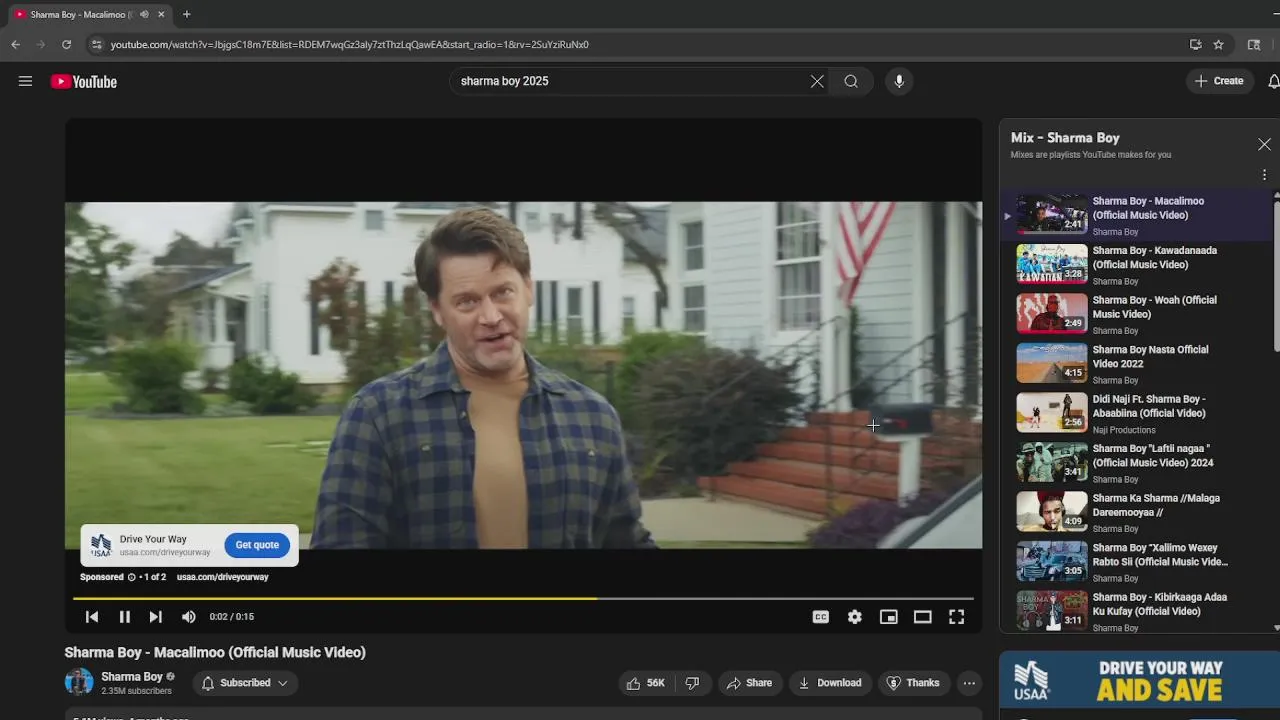Image resolution: width=1280 pixels, height=720 pixels.
Task: Play Sharma Boy - Kawadanaada from Mix
Action: (1137, 264)
